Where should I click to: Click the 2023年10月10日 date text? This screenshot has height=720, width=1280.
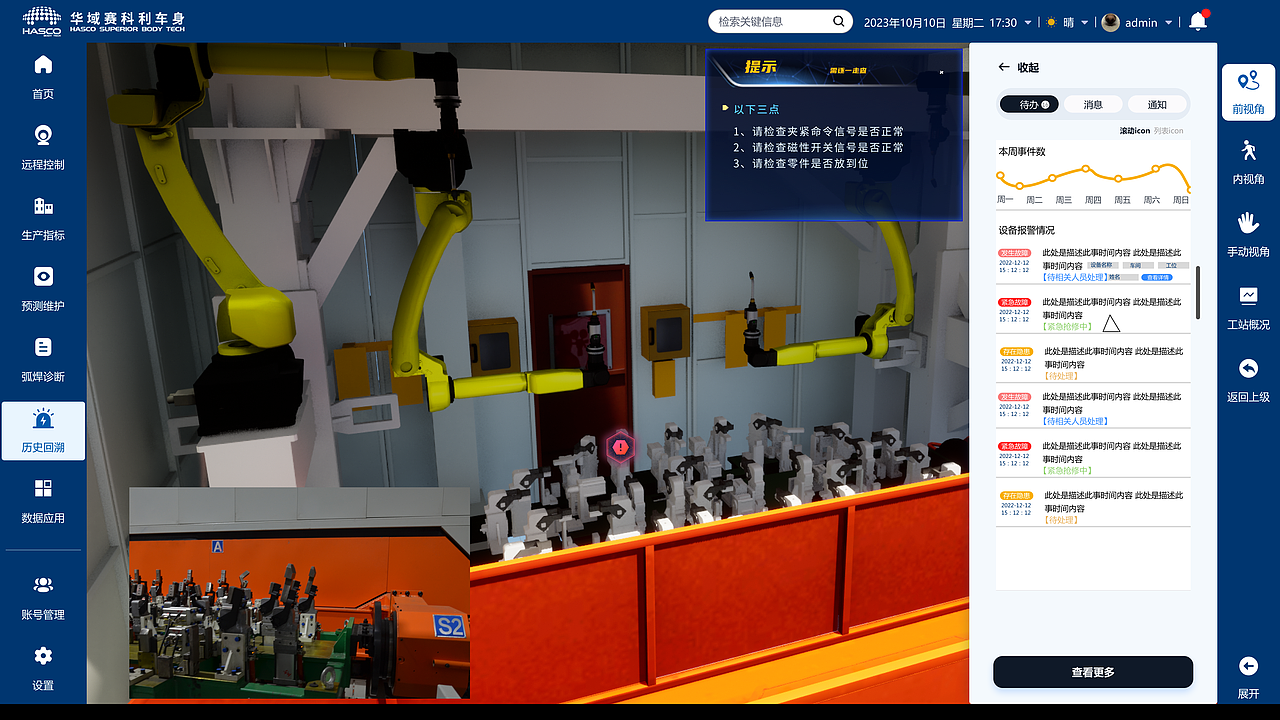click(x=904, y=22)
